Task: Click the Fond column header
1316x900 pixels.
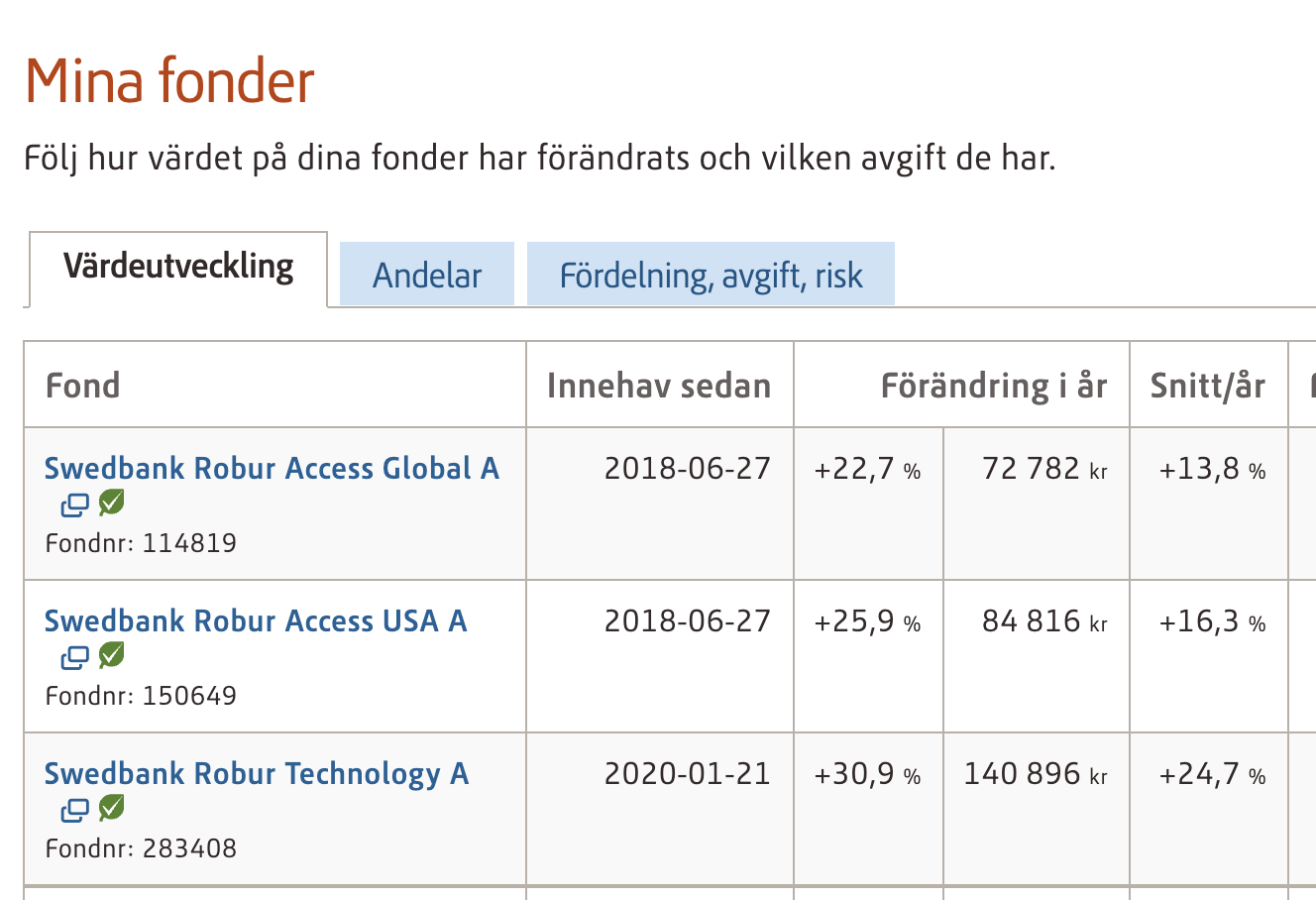Action: coord(83,385)
